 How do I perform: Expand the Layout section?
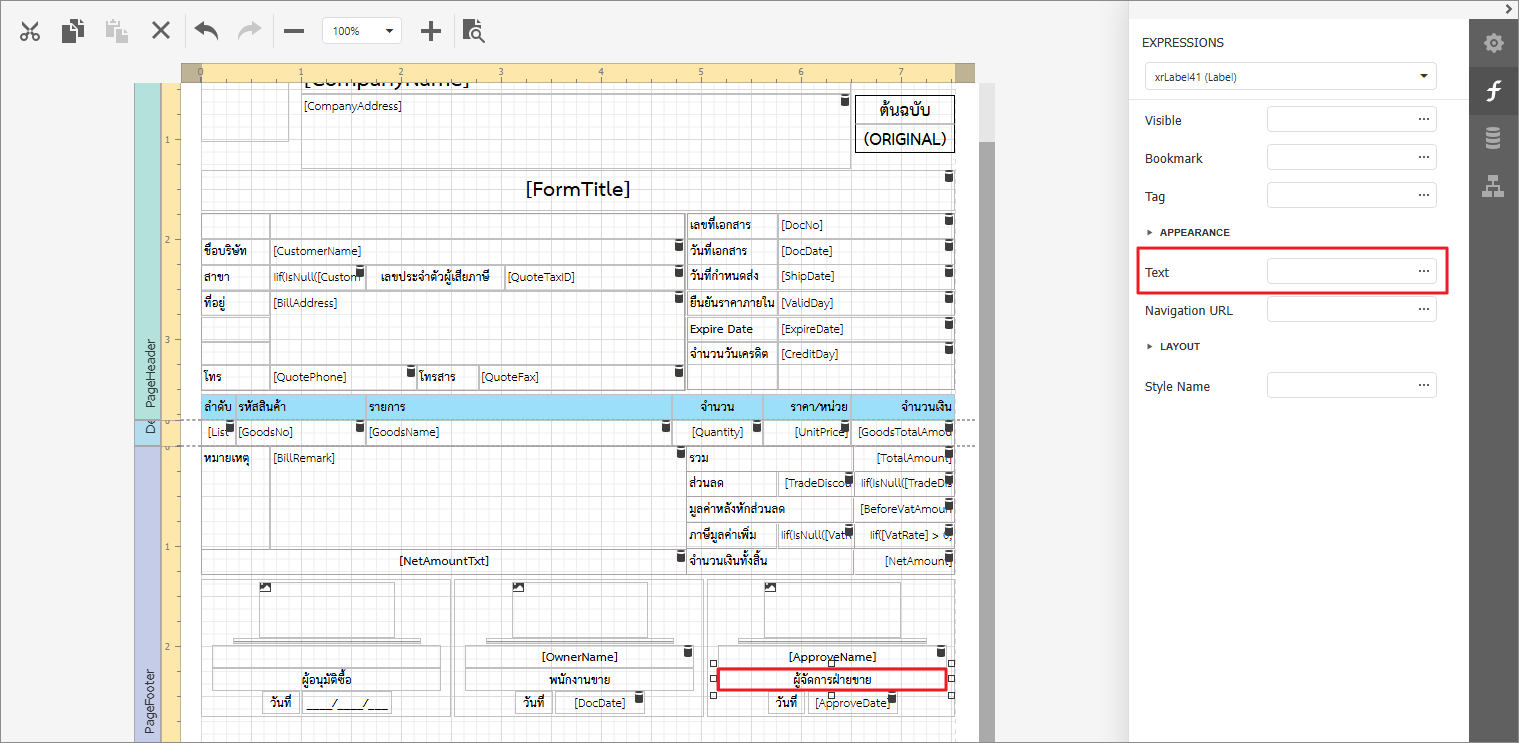pyautogui.click(x=1179, y=346)
